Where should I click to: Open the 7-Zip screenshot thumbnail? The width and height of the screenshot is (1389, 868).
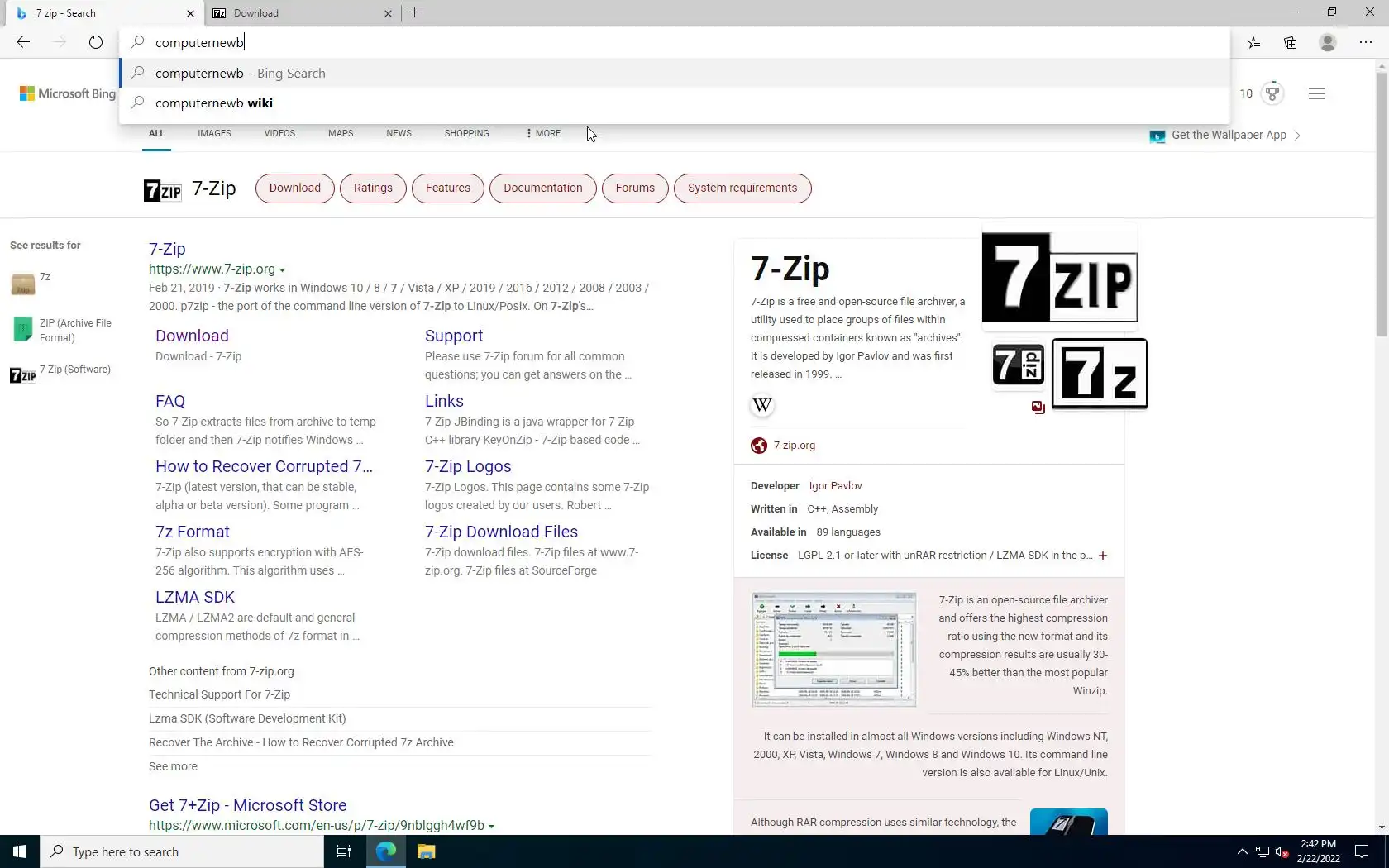pos(834,649)
